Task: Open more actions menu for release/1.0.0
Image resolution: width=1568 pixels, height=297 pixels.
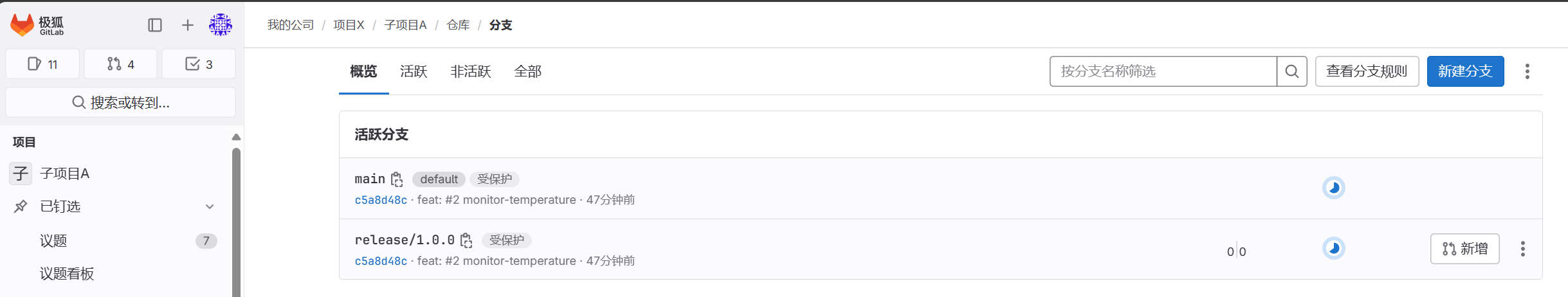Action: [1522, 249]
